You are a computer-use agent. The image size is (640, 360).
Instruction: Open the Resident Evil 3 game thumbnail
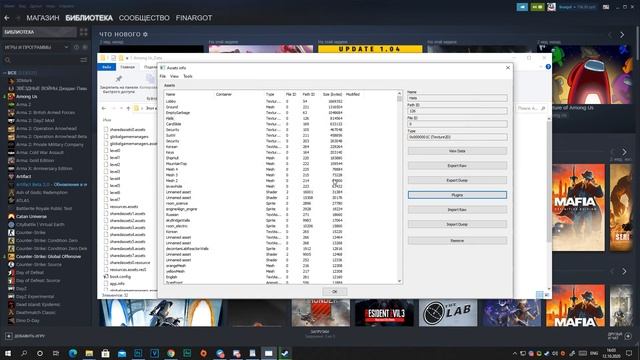(384, 313)
